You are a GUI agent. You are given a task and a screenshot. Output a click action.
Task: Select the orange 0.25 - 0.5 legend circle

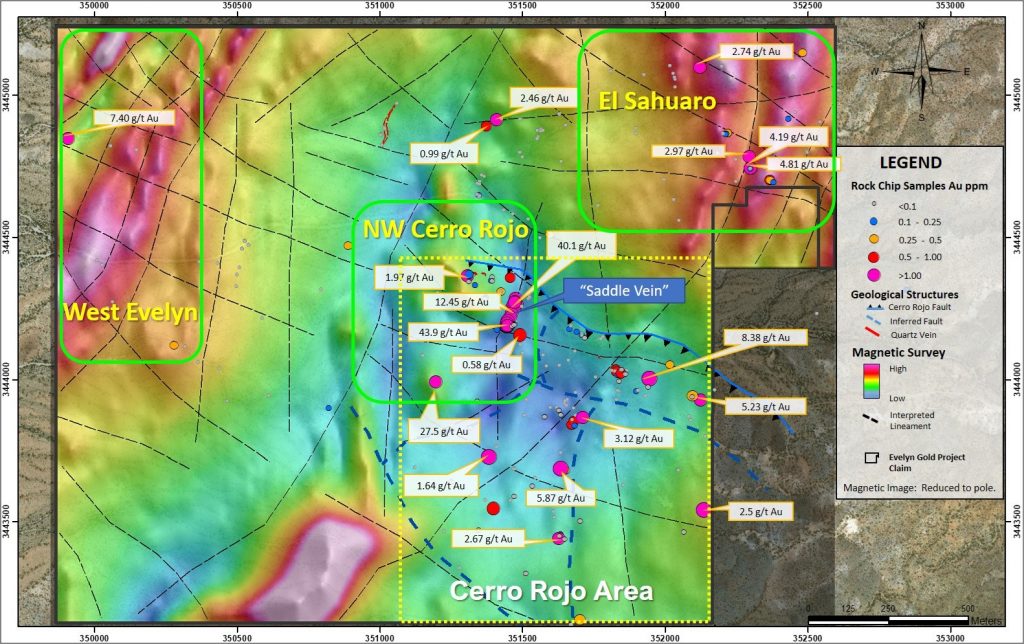(872, 238)
